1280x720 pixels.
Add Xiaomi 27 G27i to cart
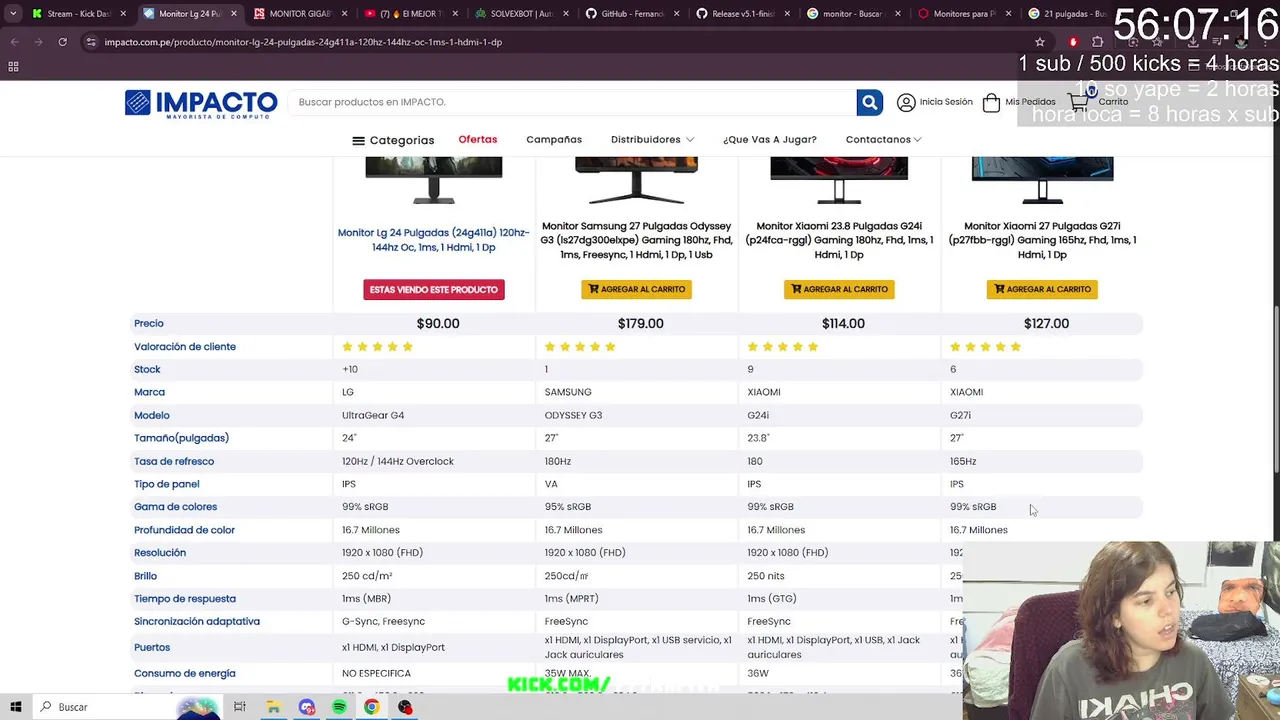(x=1042, y=289)
